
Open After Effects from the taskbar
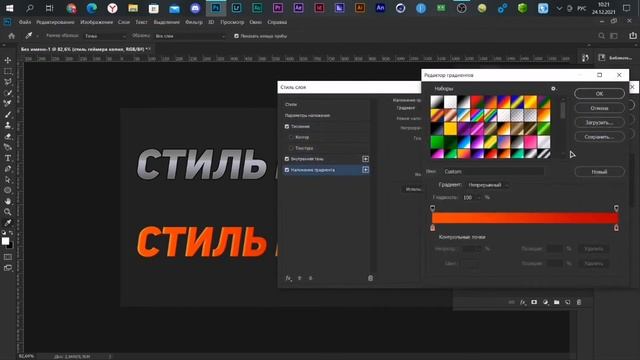coord(298,8)
